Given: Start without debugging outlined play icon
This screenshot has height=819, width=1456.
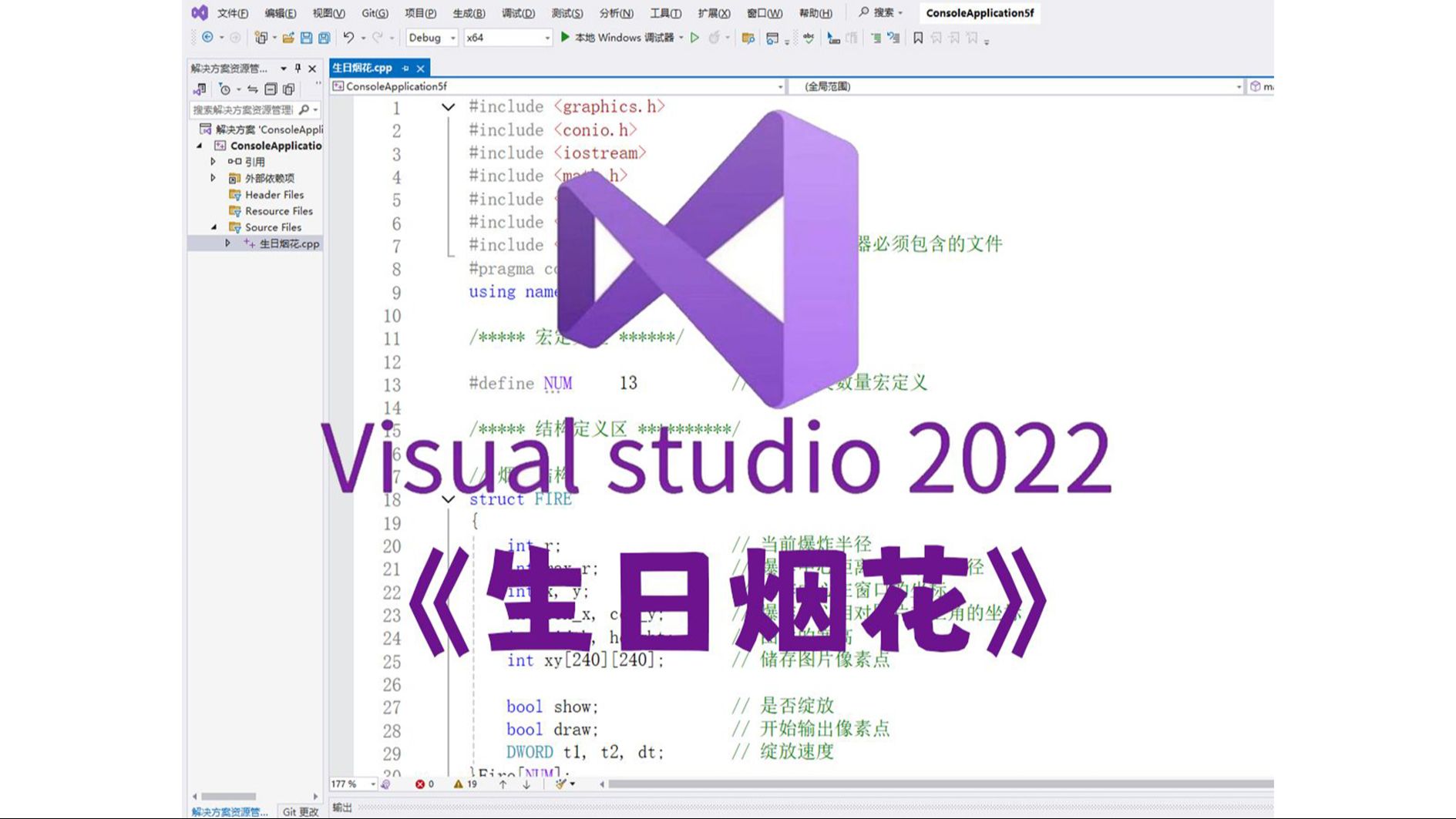Looking at the screenshot, I should (x=694, y=37).
